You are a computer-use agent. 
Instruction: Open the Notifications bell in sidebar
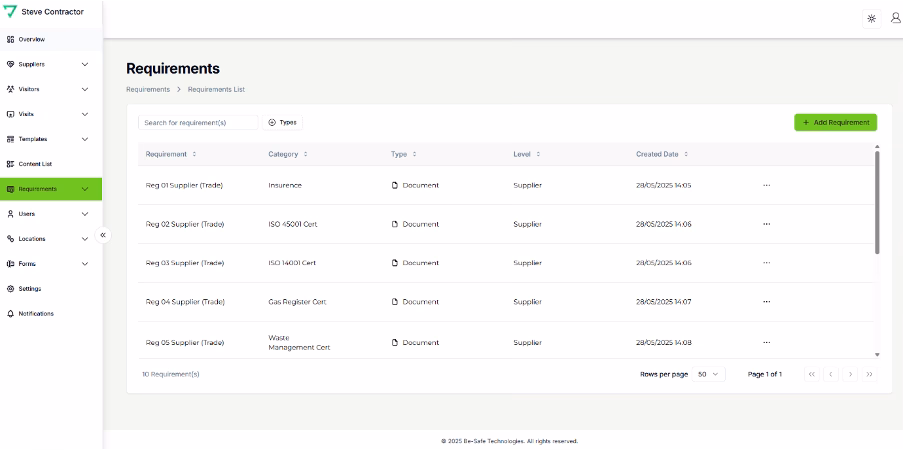click(36, 314)
